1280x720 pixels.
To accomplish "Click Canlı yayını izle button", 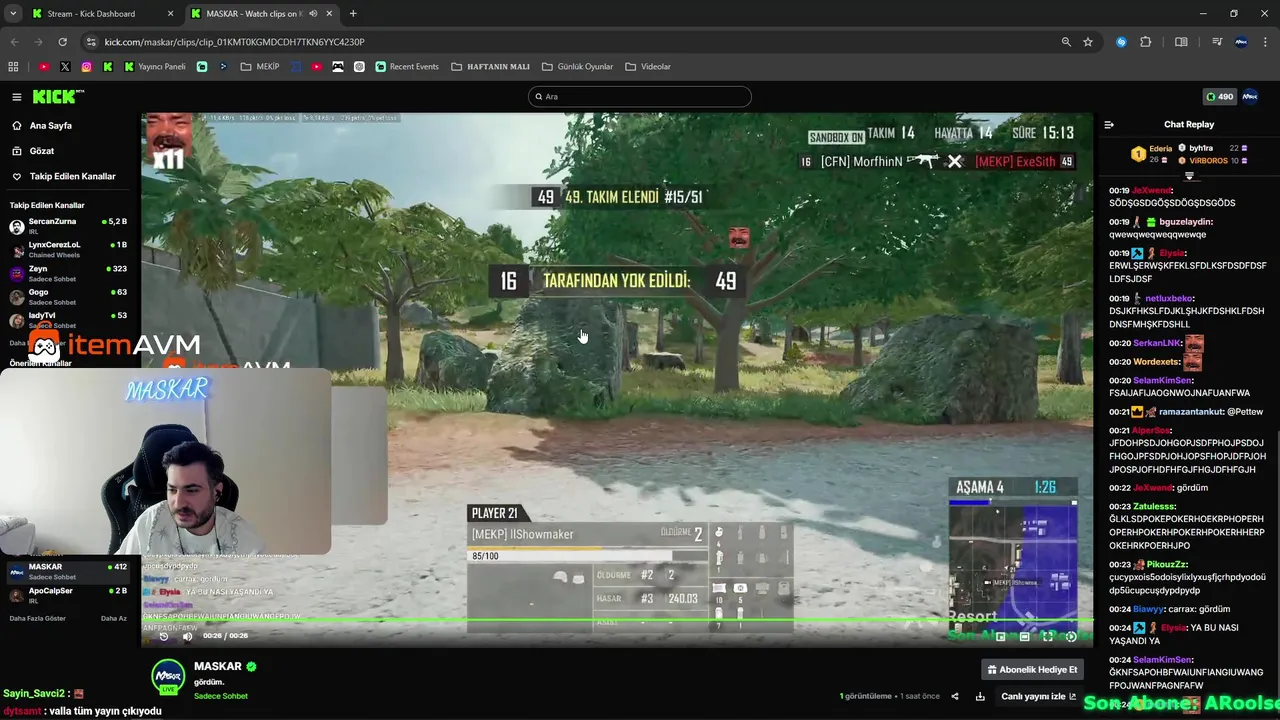I will click(1039, 696).
